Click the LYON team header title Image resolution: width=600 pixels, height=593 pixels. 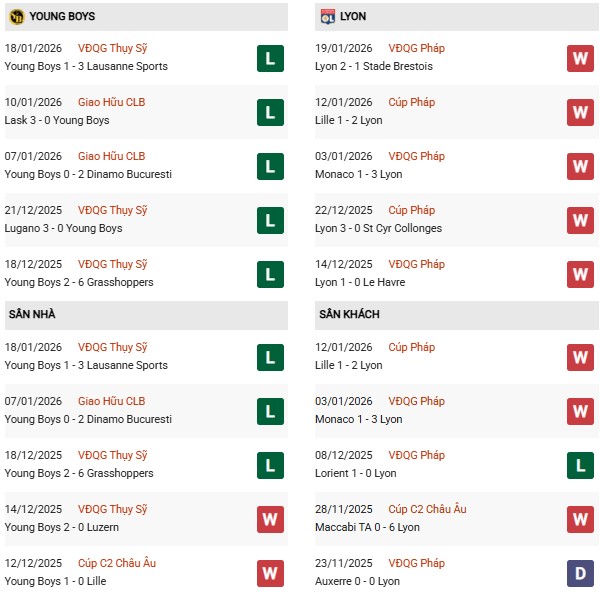[x=354, y=16]
